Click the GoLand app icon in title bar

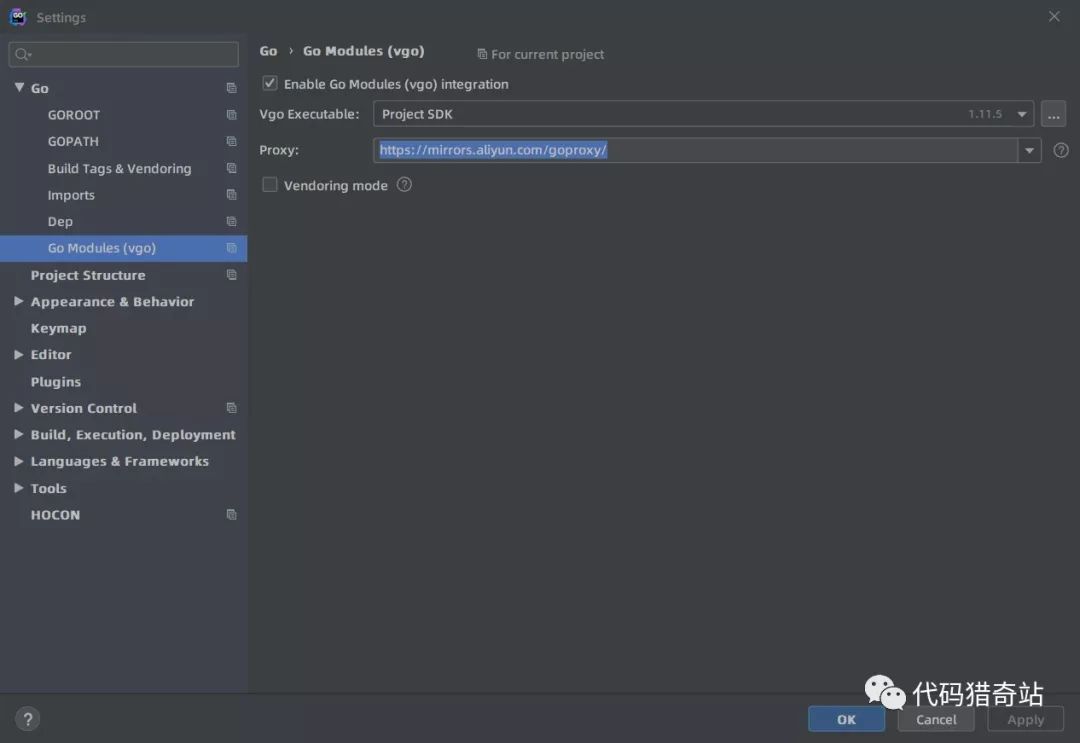(x=18, y=17)
